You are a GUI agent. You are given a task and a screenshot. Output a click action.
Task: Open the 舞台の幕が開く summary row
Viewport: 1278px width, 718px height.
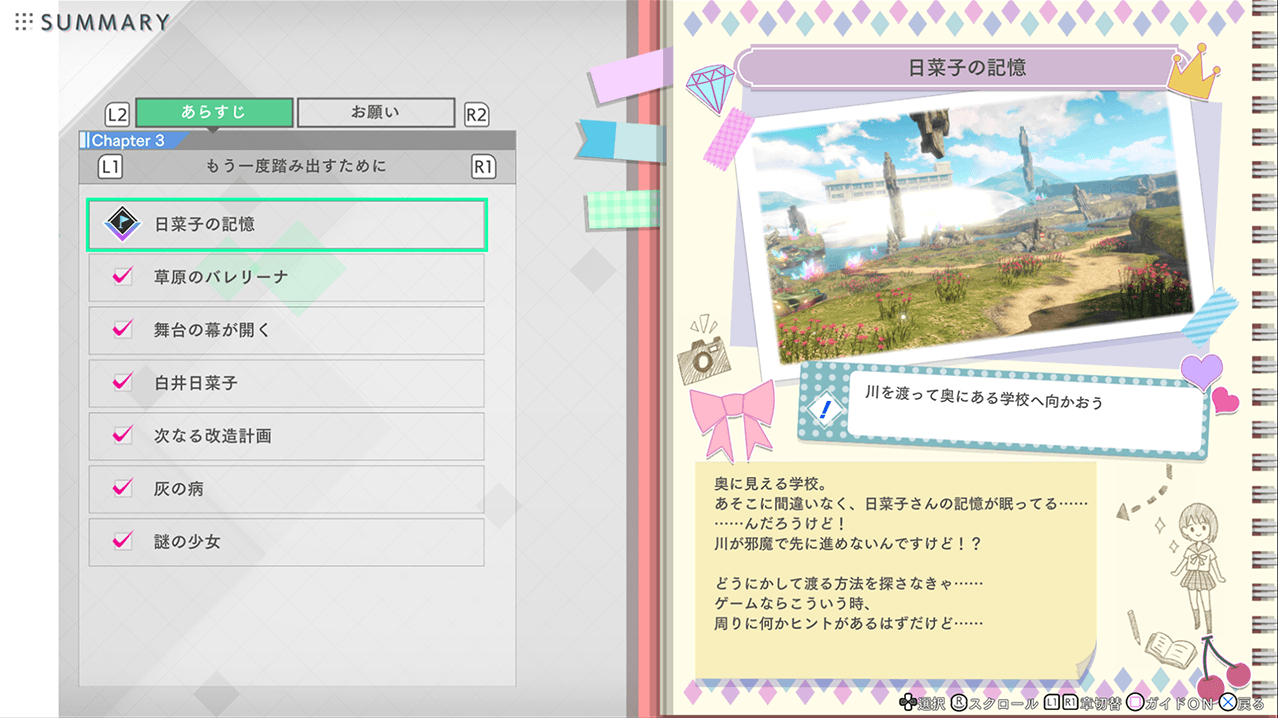pyautogui.click(x=287, y=330)
